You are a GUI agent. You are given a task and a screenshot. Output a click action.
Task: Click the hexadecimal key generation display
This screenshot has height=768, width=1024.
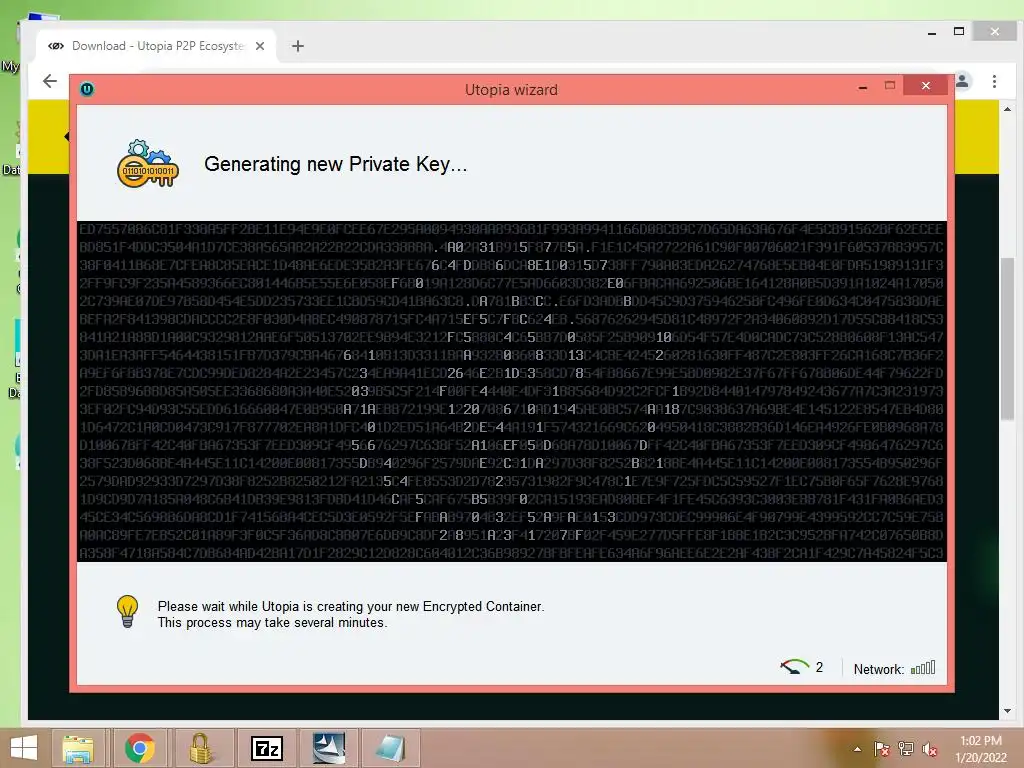(511, 391)
